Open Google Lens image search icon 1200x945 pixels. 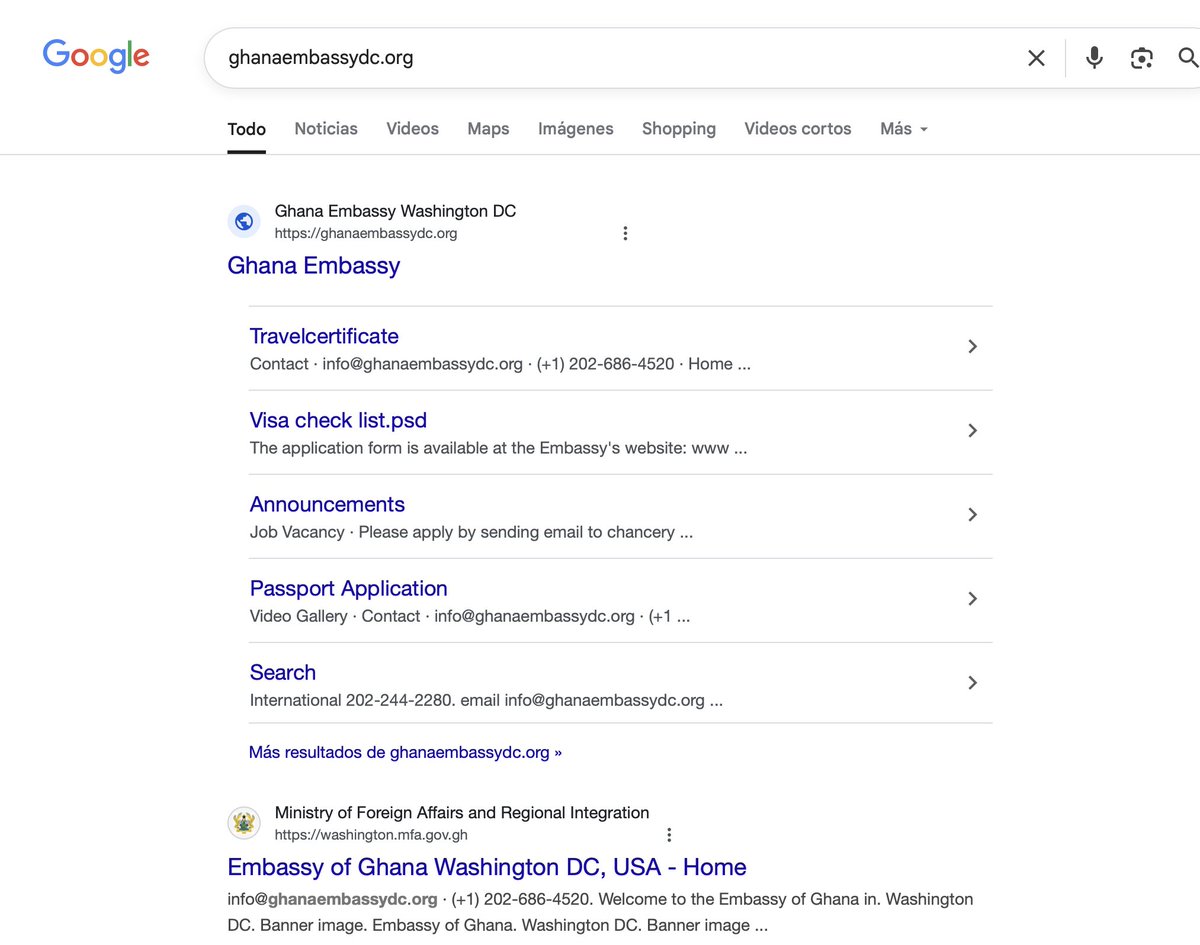point(1142,58)
